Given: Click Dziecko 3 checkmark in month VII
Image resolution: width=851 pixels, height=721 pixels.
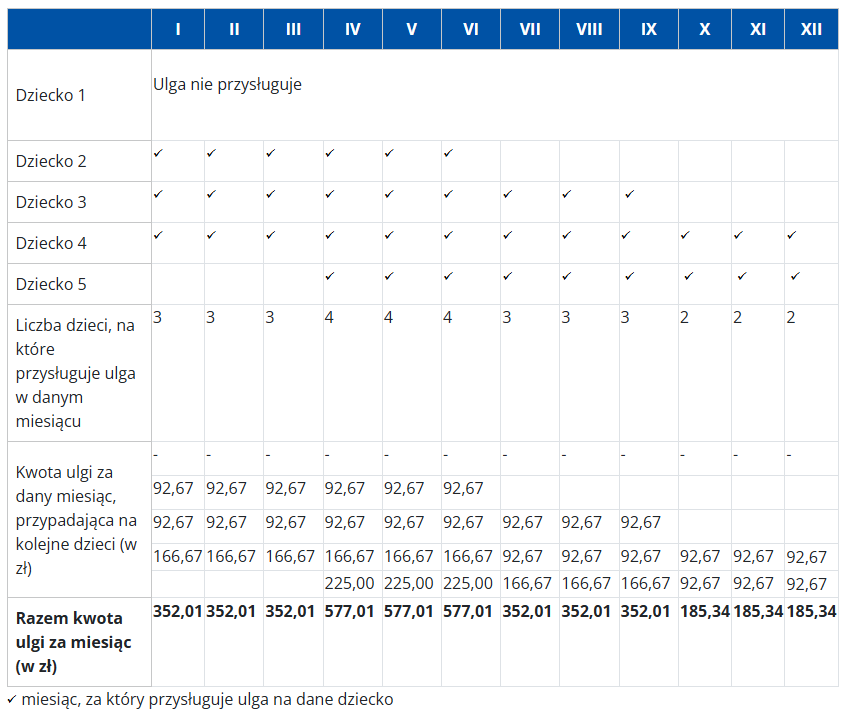Looking at the screenshot, I should coord(507,194).
